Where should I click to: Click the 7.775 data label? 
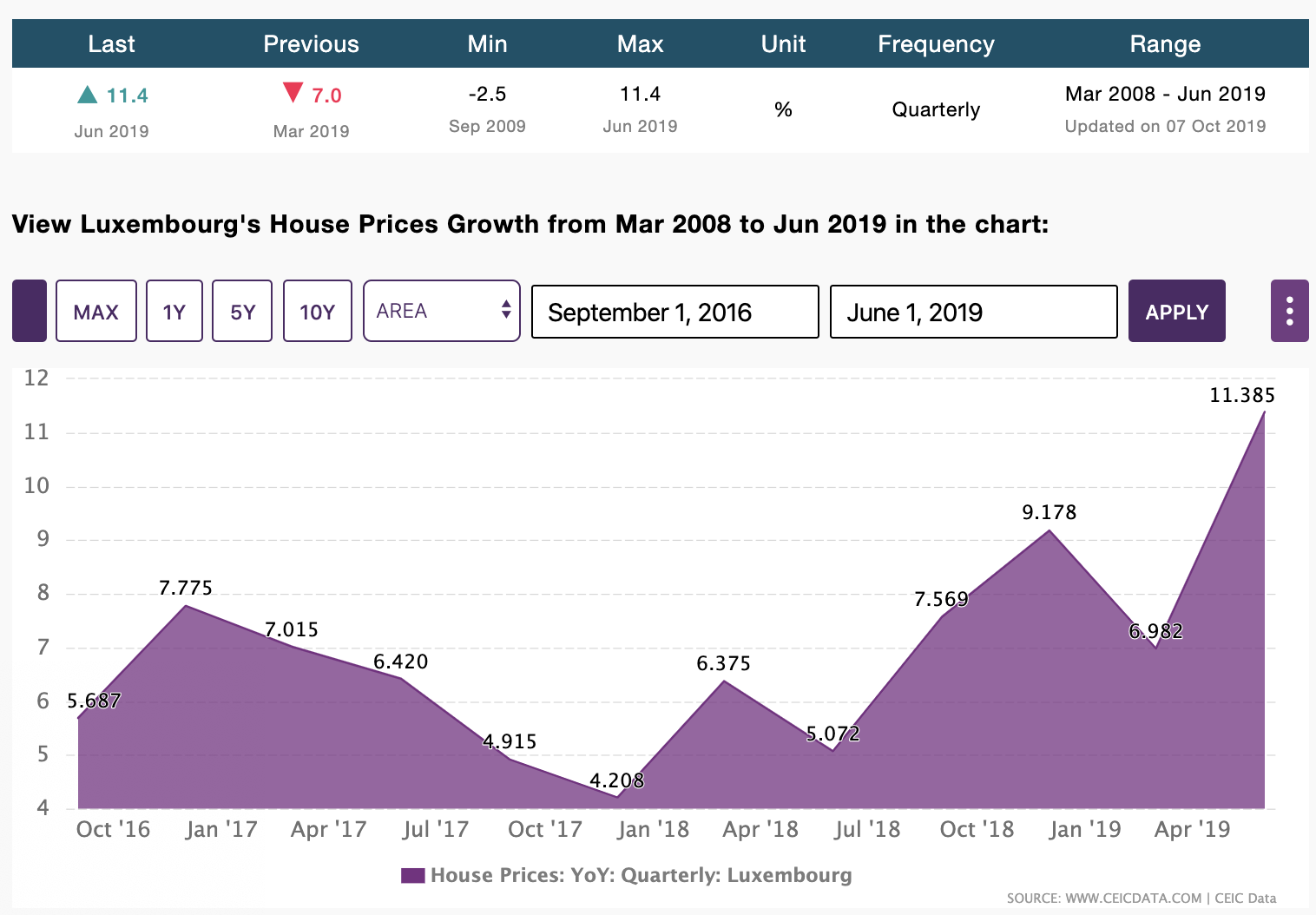pos(186,588)
